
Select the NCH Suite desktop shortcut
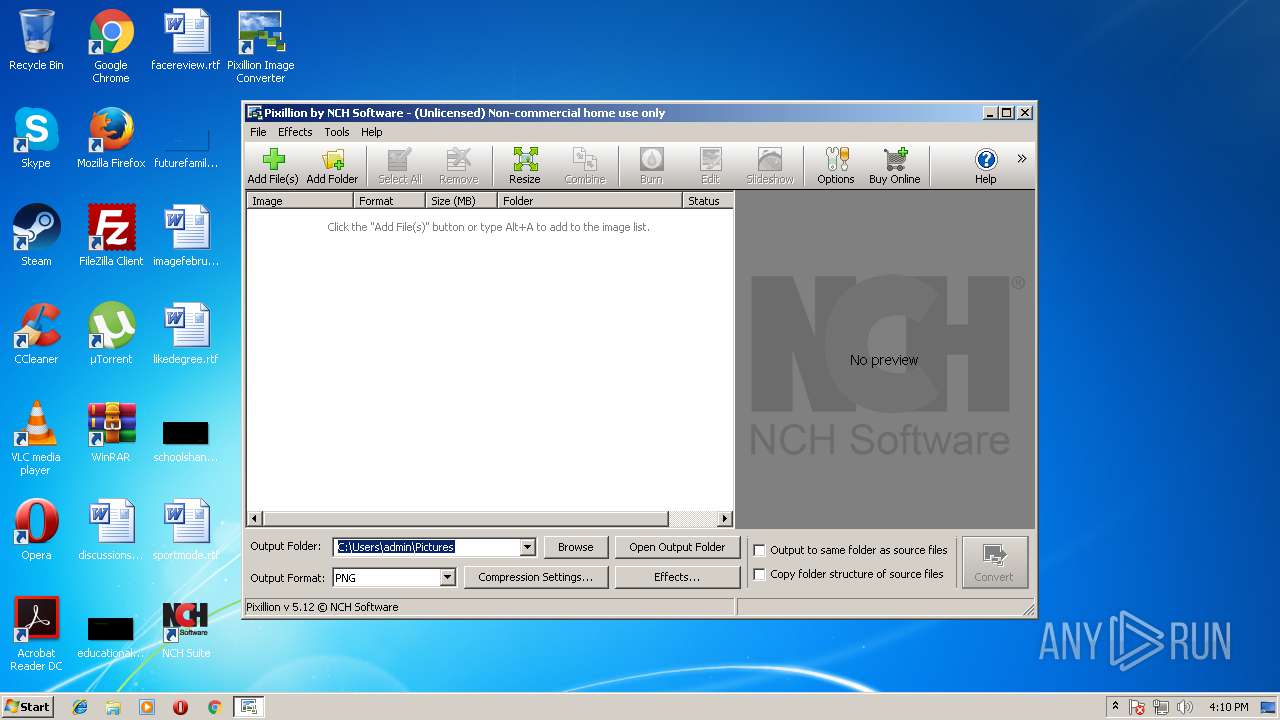(186, 628)
